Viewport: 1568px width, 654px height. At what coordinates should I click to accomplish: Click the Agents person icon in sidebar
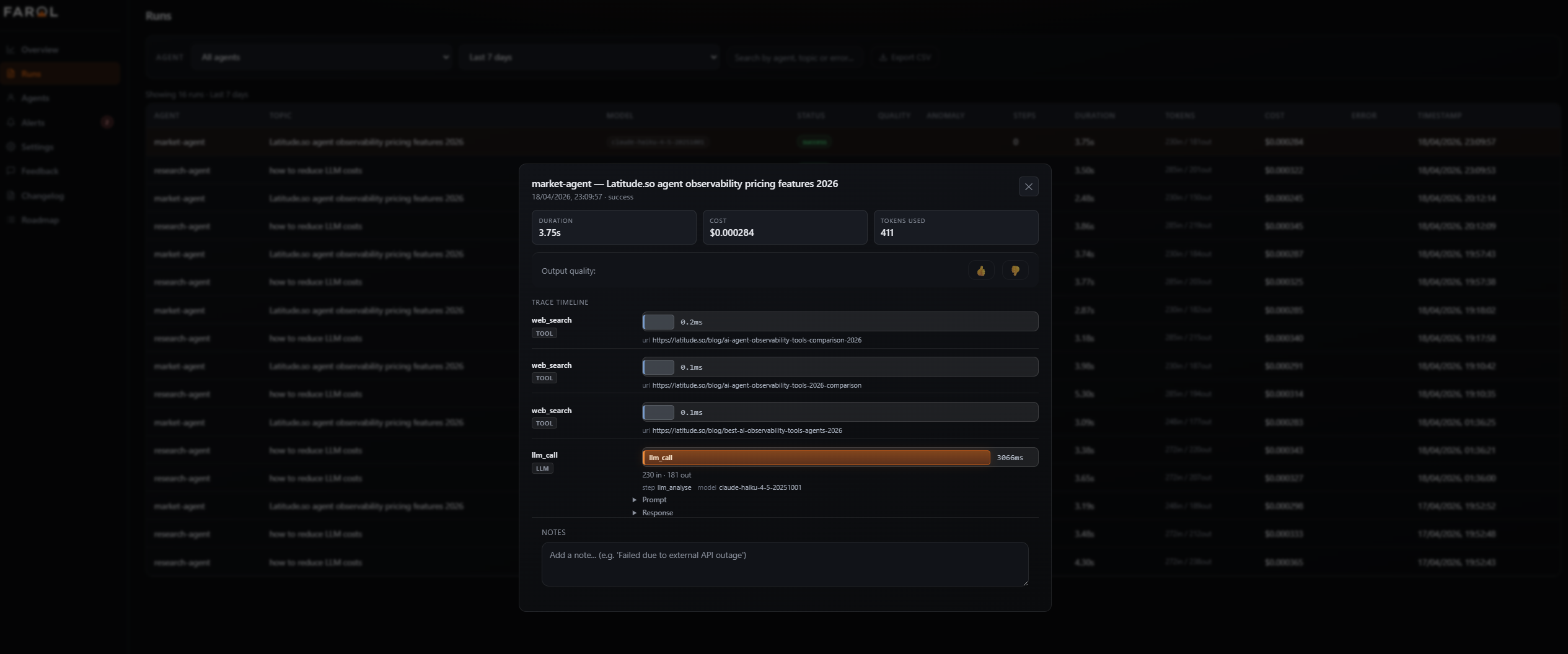pyautogui.click(x=11, y=98)
